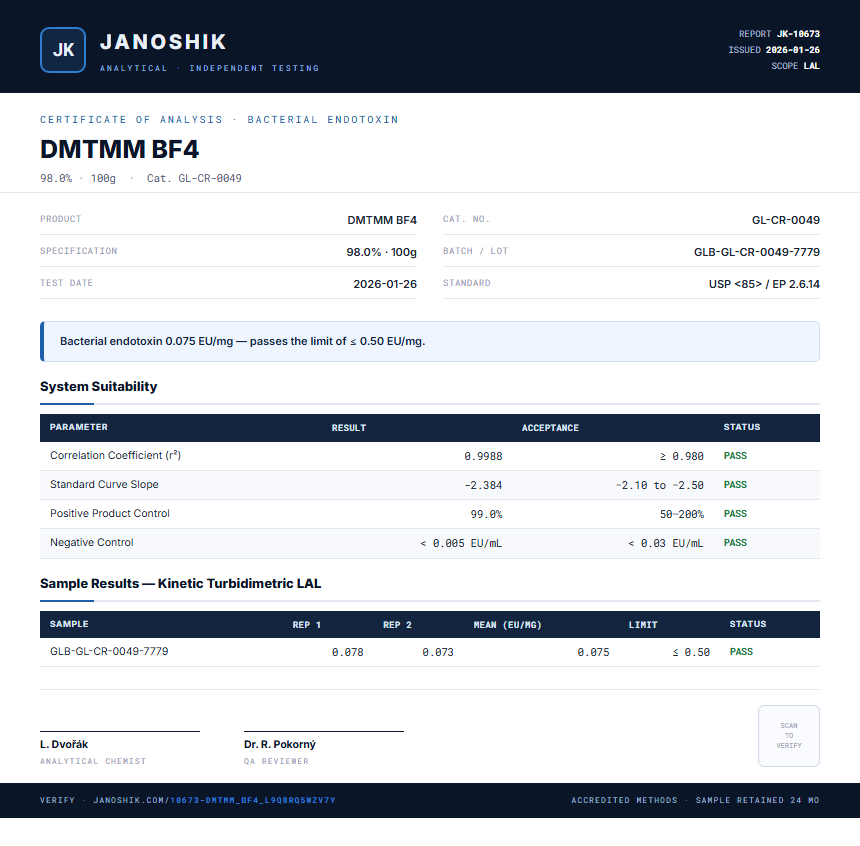Viewport: 860px width, 846px height.
Task: Click the System Suitability heading
Action: click(99, 386)
